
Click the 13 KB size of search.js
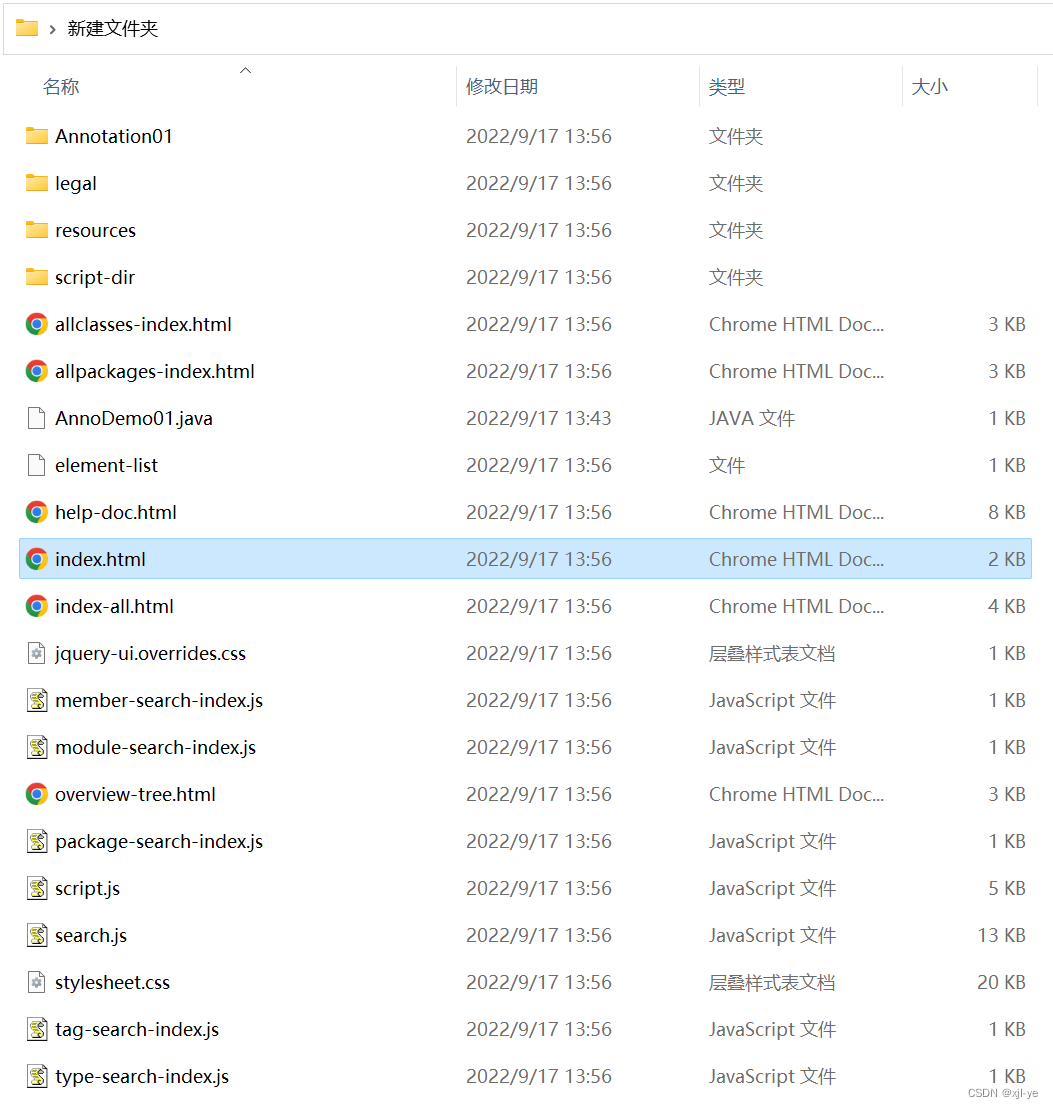click(1001, 935)
